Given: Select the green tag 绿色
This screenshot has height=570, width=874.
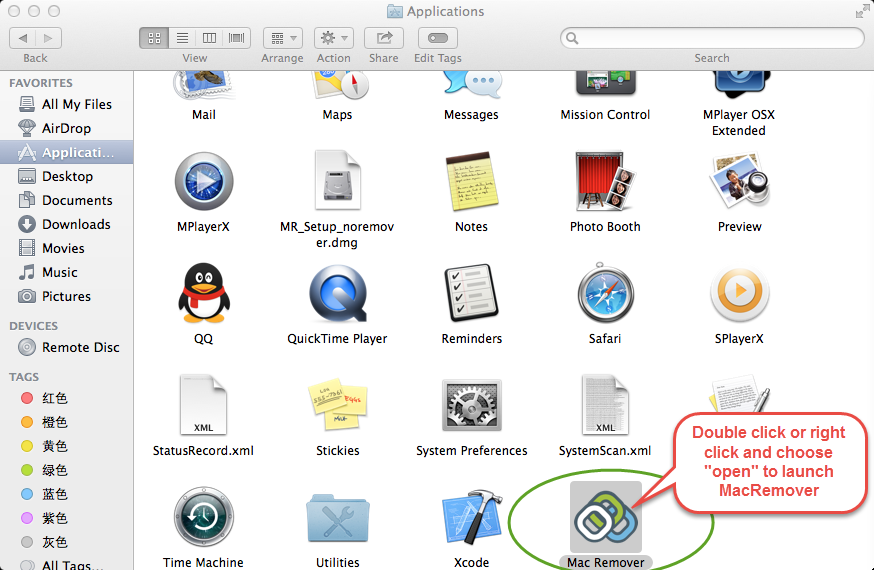Looking at the screenshot, I should pyautogui.click(x=66, y=470).
